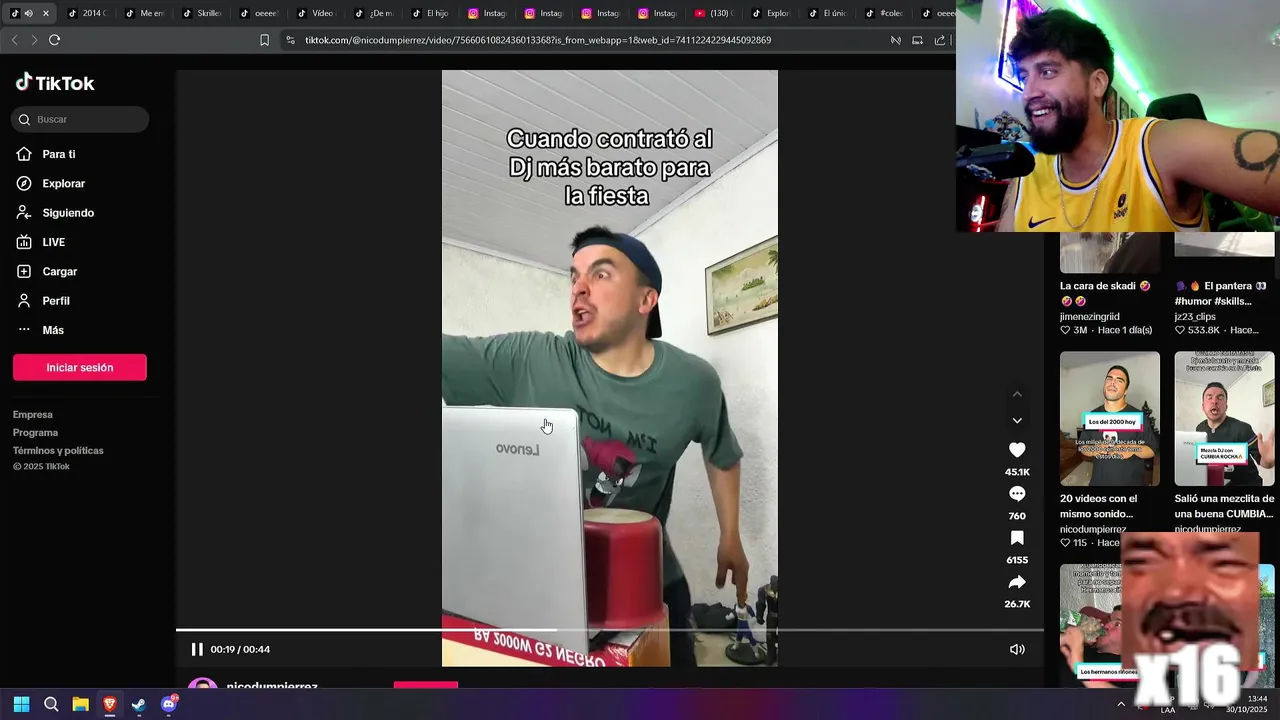Go to next video with down chevron
The image size is (1280, 720).
pos(1017,421)
